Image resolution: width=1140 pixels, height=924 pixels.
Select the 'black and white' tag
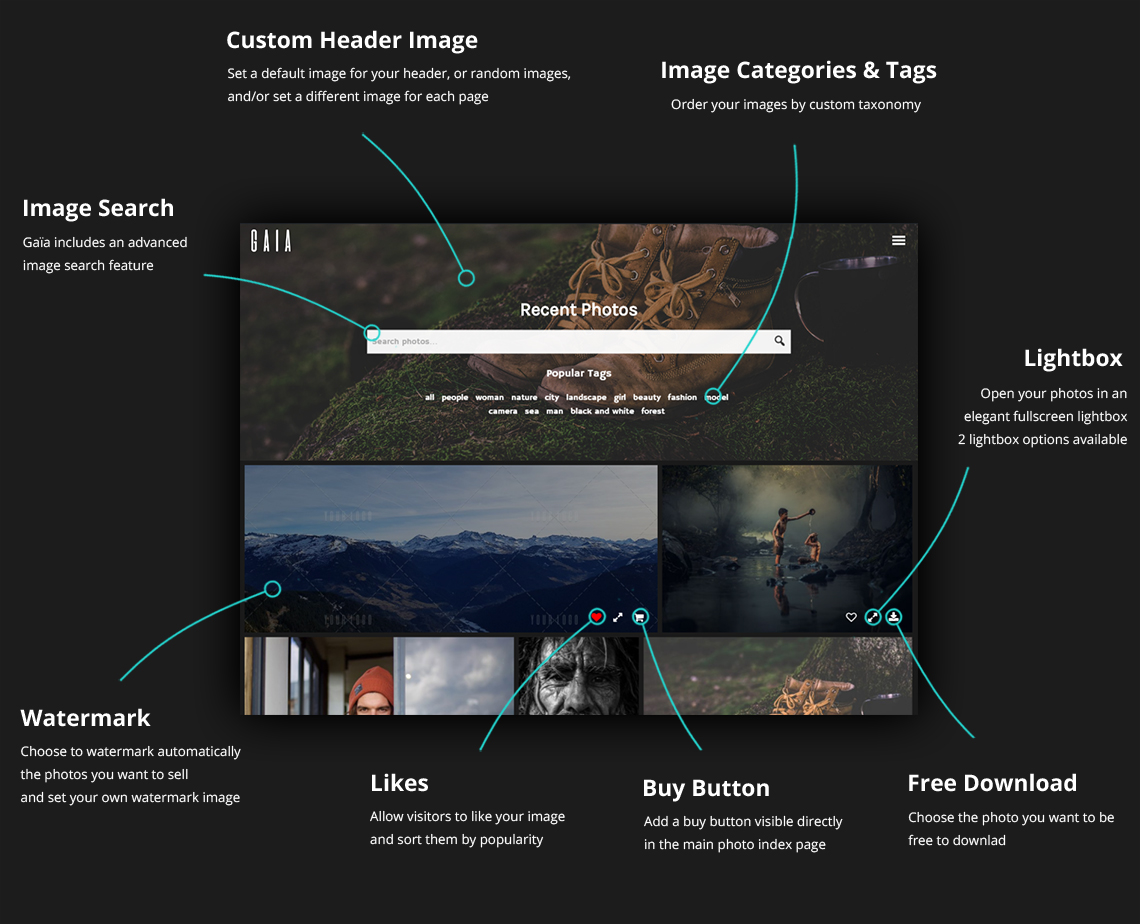602,411
